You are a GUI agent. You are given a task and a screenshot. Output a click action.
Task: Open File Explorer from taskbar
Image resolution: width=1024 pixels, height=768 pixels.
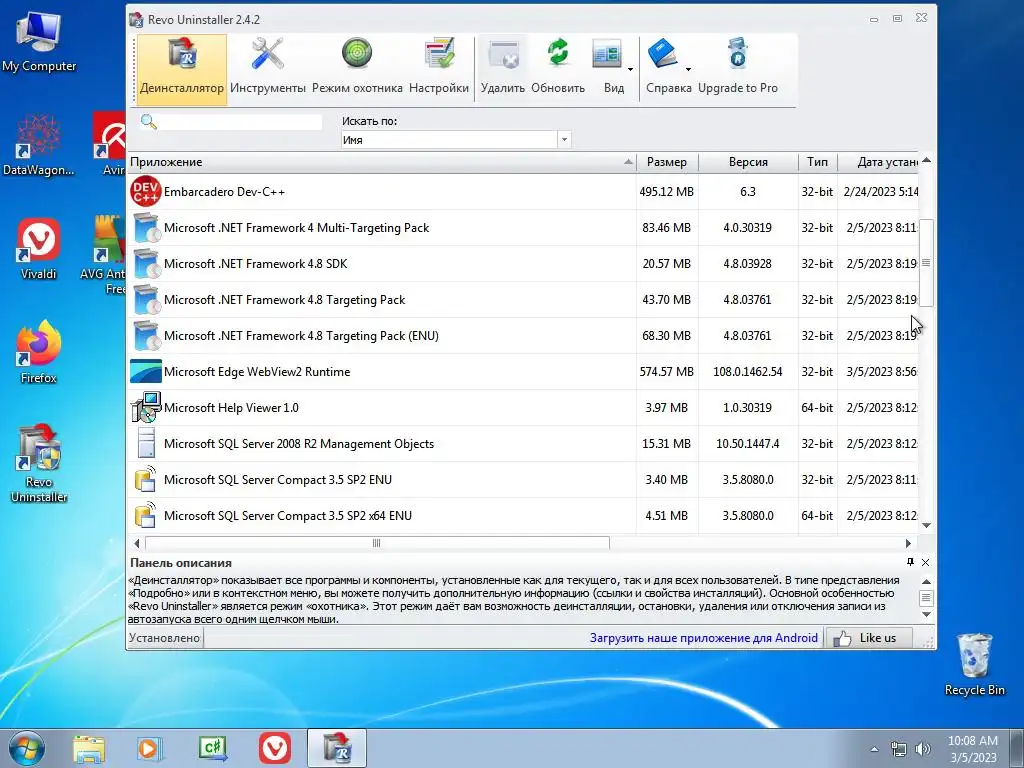click(x=89, y=748)
